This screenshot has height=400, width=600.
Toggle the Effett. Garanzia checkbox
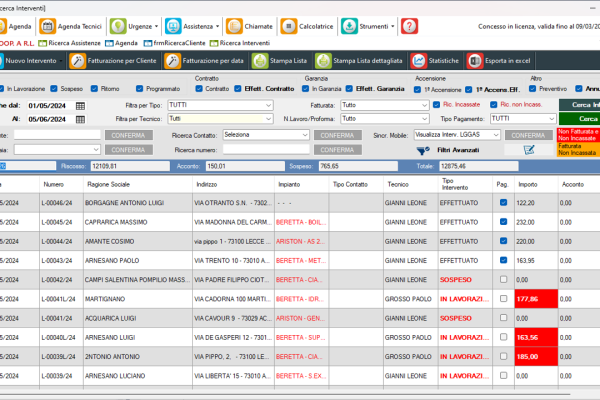tap(349, 89)
